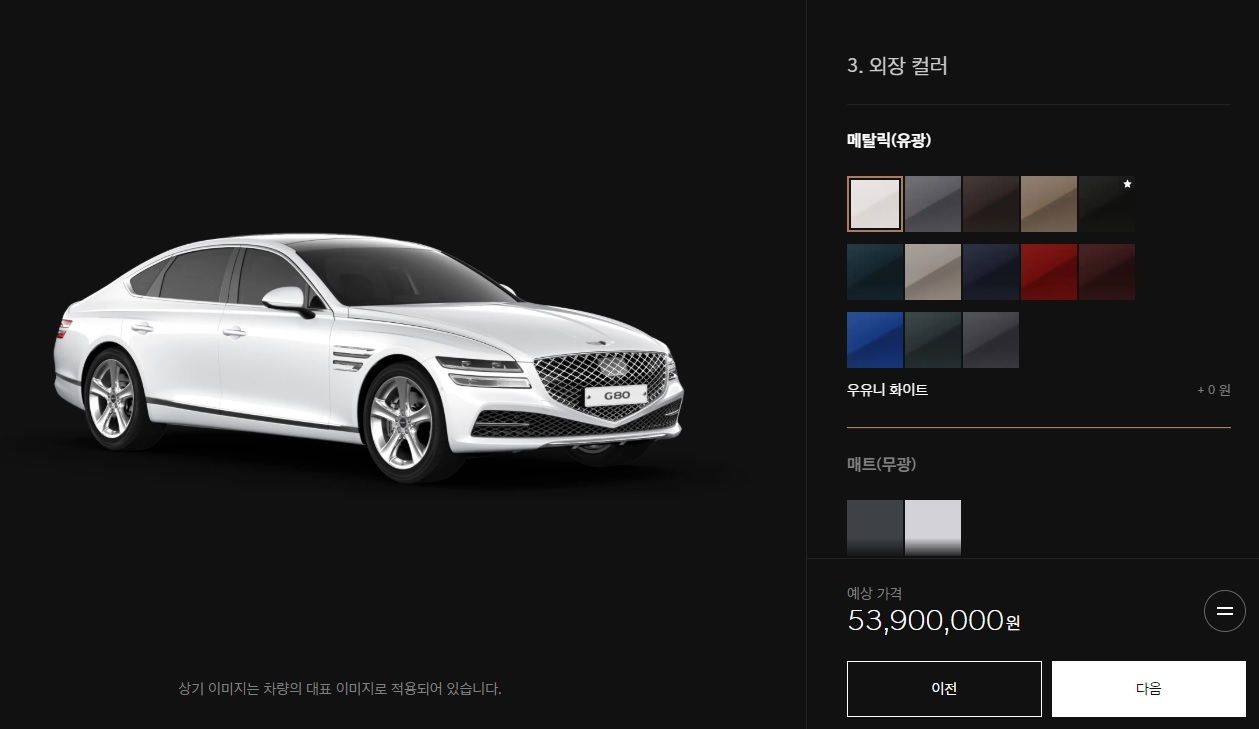This screenshot has height=729, width=1259.
Task: Select the dark teal metallic swatch
Action: (x=875, y=272)
